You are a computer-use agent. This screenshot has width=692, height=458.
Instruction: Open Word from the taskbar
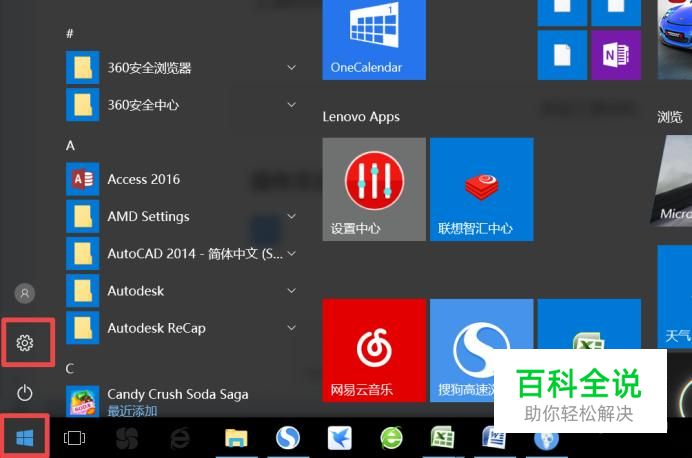pyautogui.click(x=494, y=437)
